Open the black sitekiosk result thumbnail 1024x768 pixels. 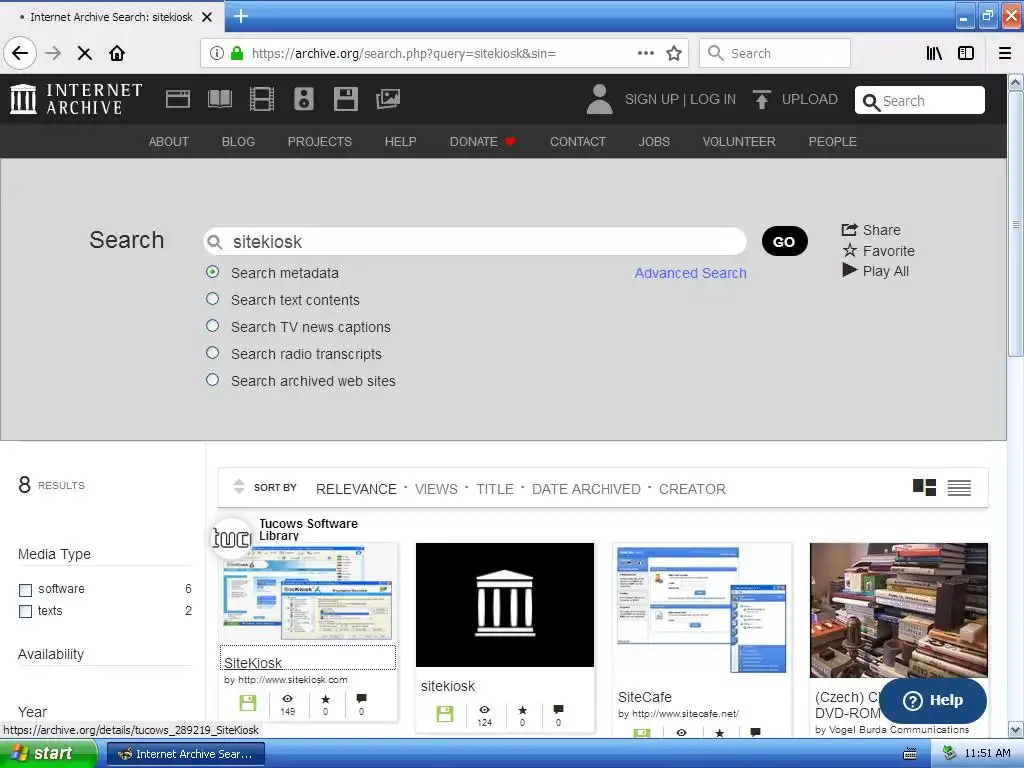[x=505, y=605]
